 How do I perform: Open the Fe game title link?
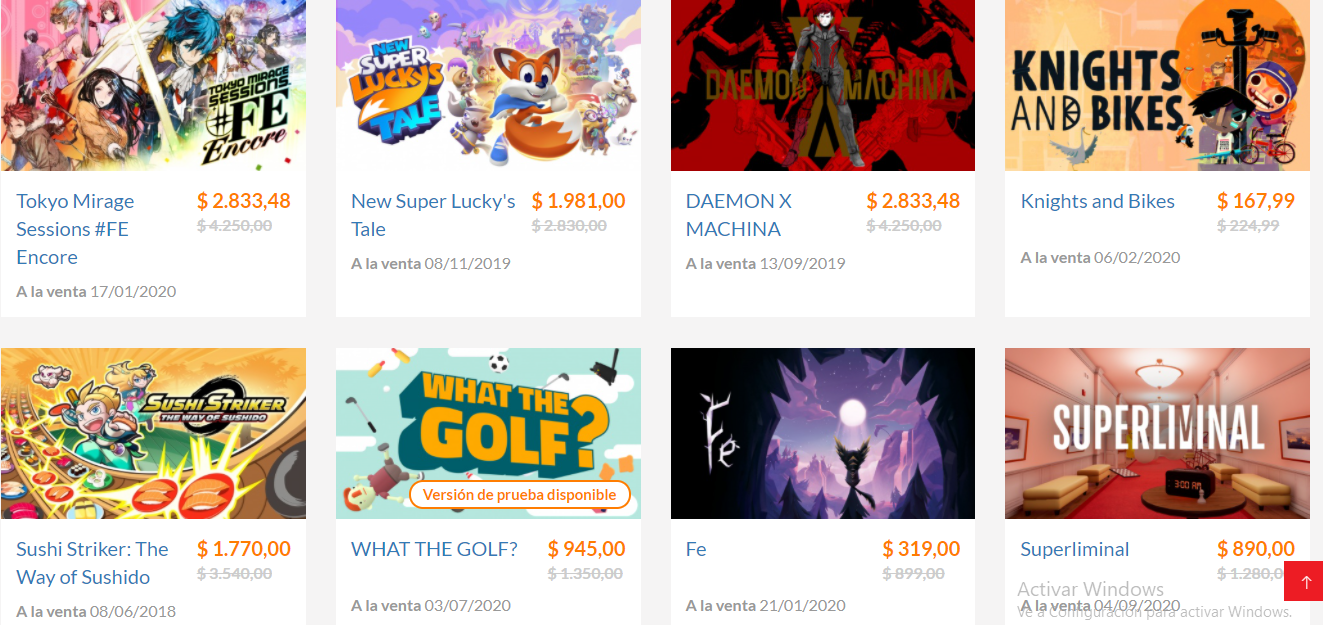click(696, 549)
